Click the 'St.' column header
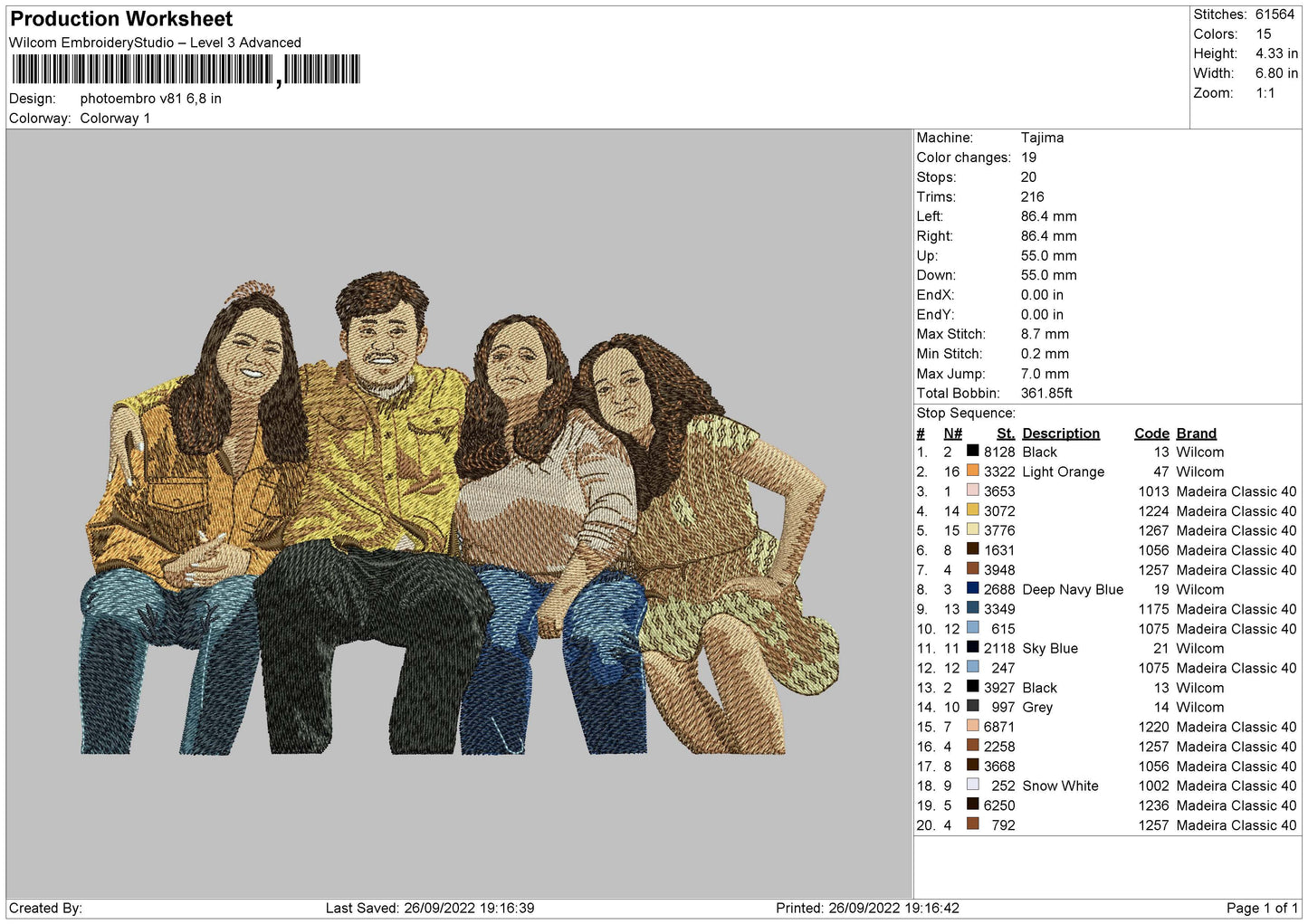Screen dimensions: 1308x924 (x=1006, y=433)
